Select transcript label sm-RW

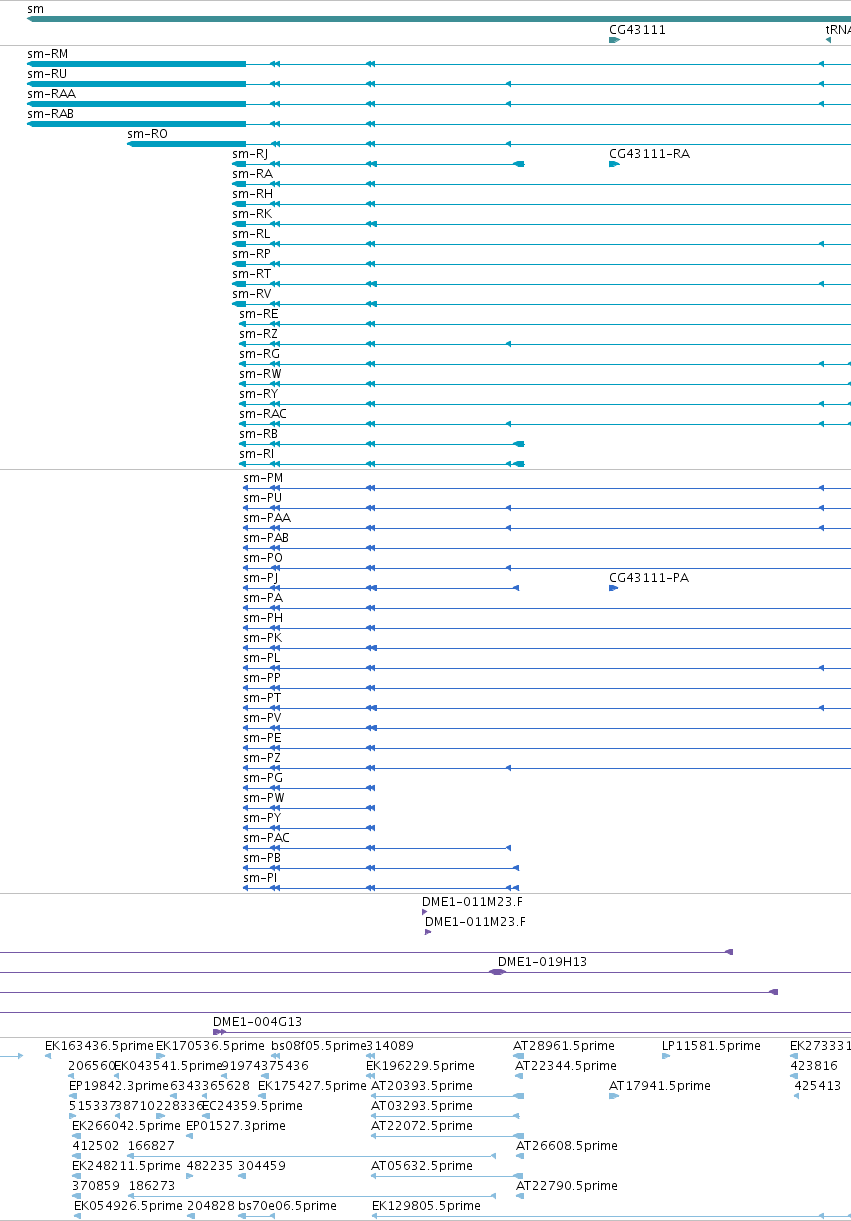pos(260,374)
